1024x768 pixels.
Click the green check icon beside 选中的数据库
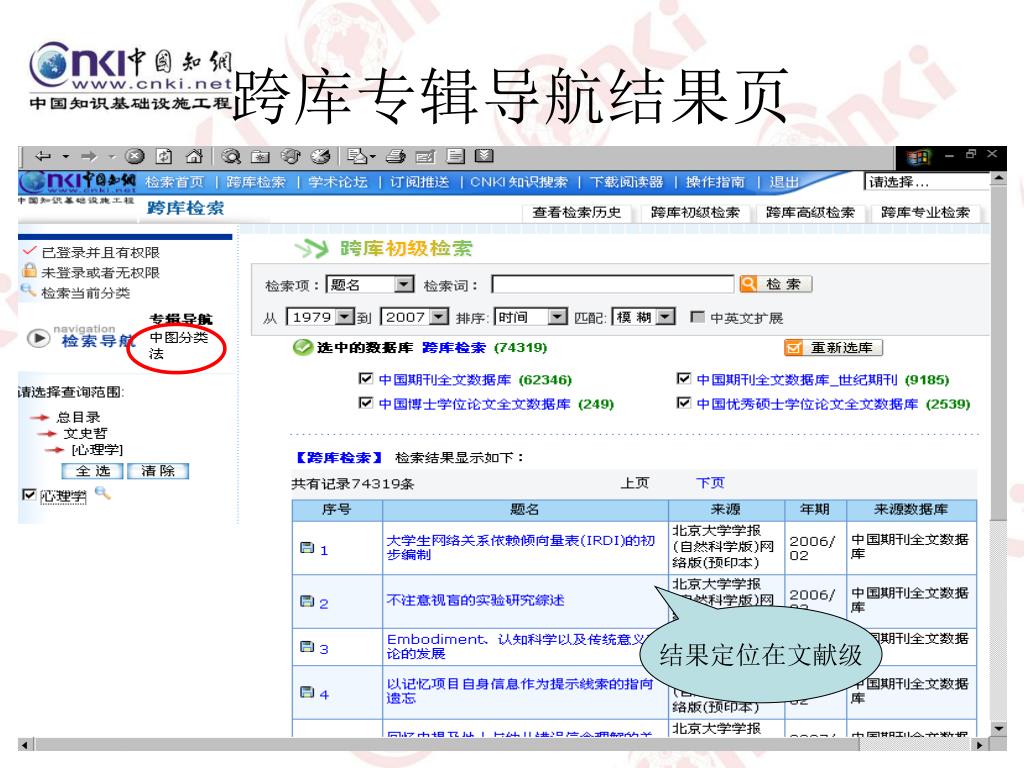tap(302, 347)
